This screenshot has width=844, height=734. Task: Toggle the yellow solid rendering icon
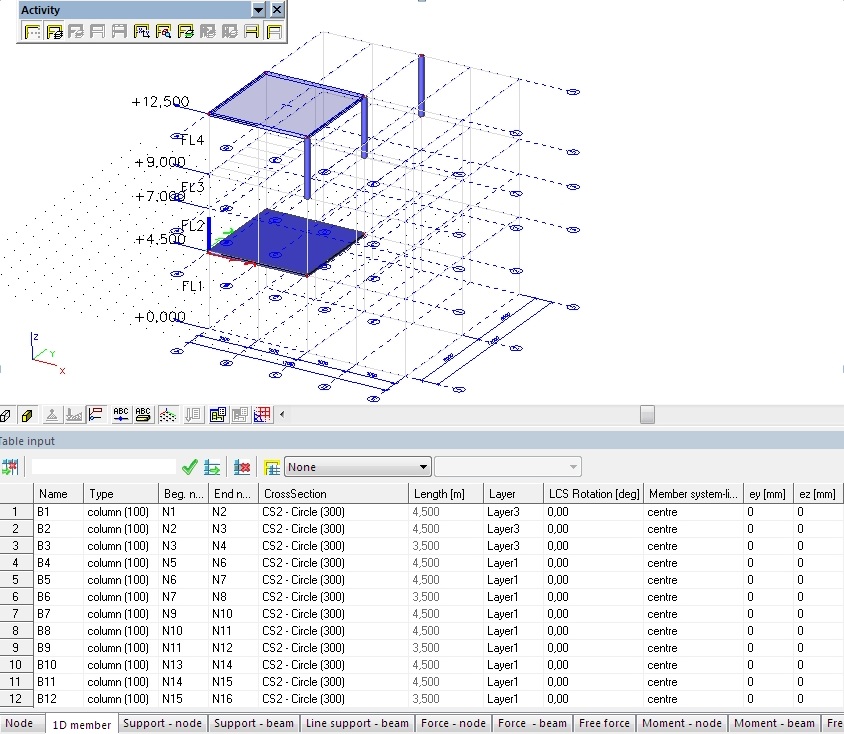tap(26, 415)
